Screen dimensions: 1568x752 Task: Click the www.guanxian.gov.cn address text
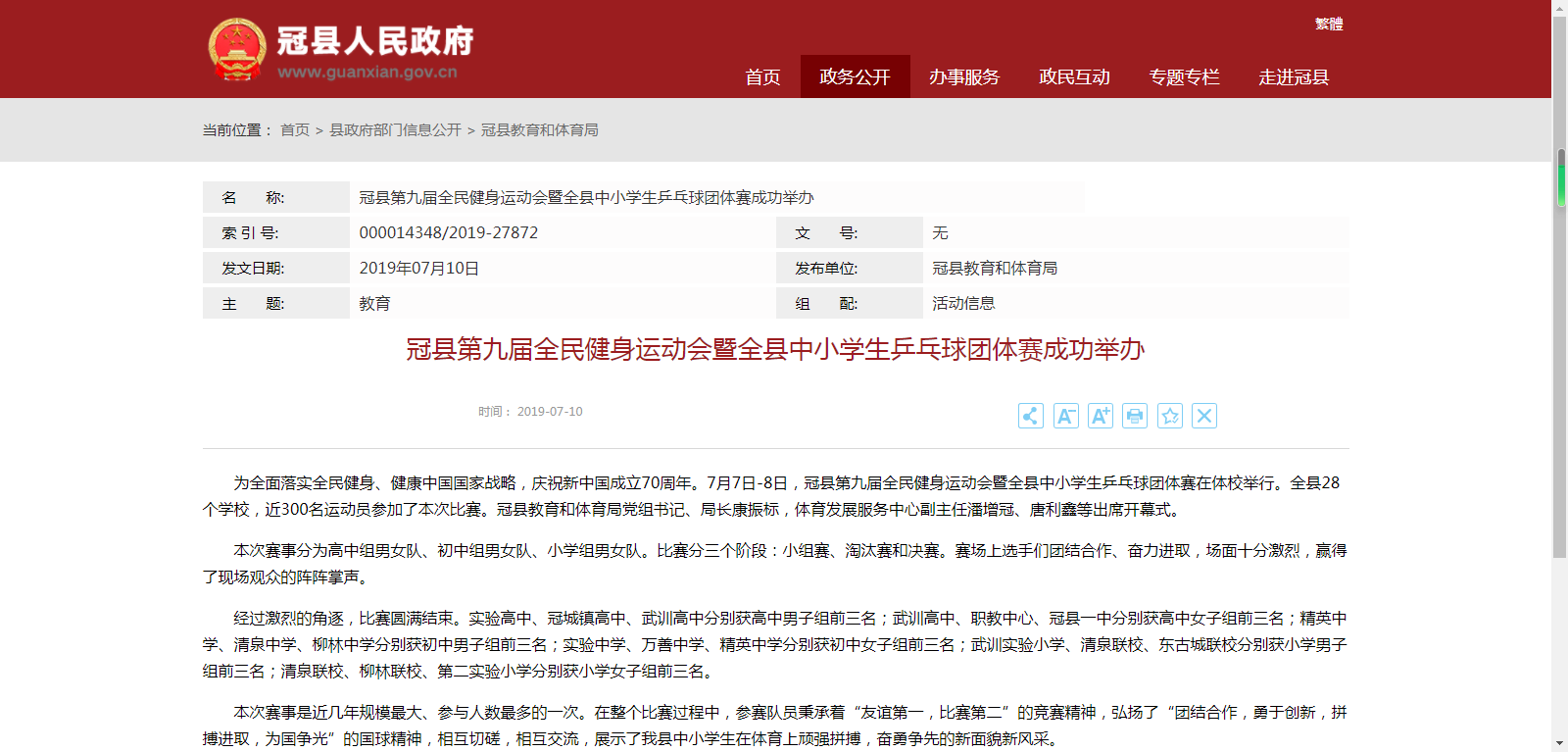point(367,72)
